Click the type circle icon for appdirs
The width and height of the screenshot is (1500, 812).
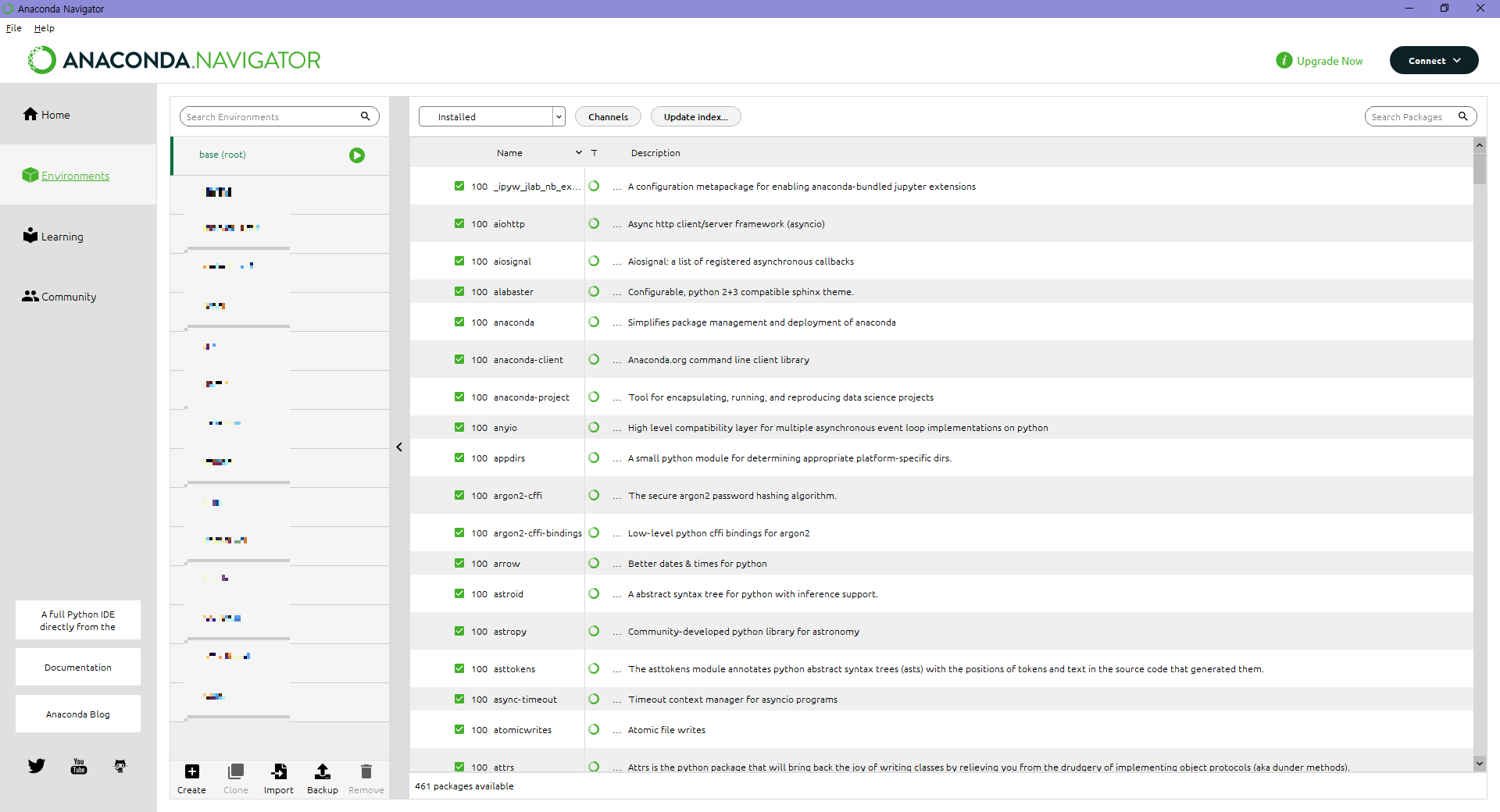[594, 458]
